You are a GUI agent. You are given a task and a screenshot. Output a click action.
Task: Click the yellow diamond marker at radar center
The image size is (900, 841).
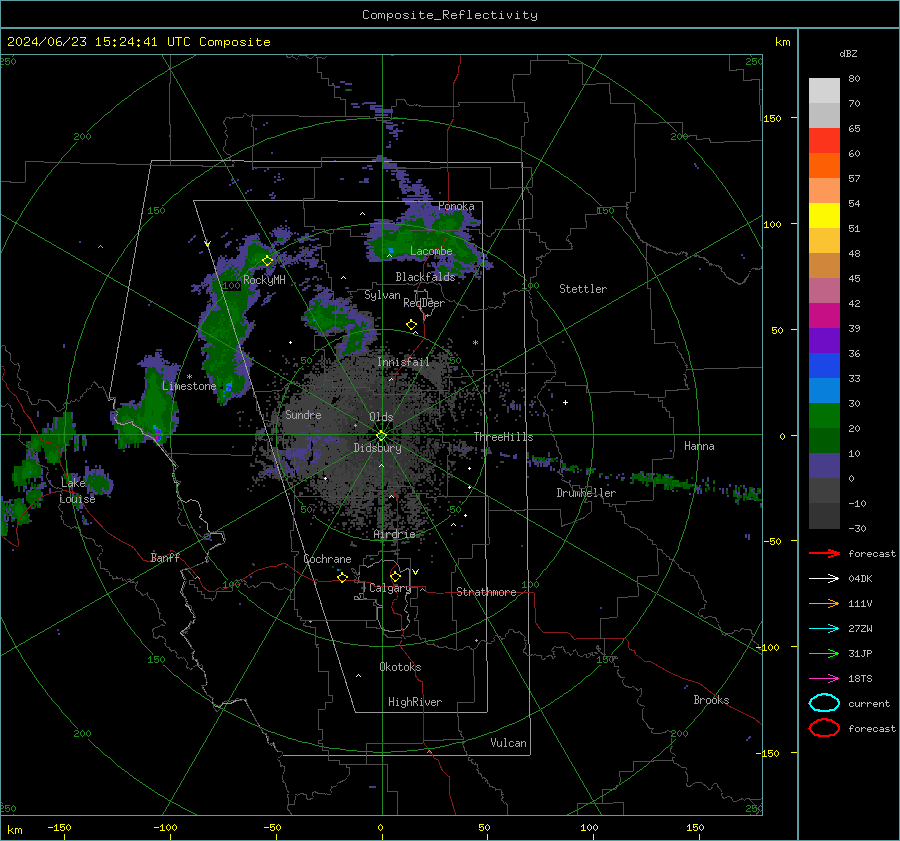[x=381, y=436]
